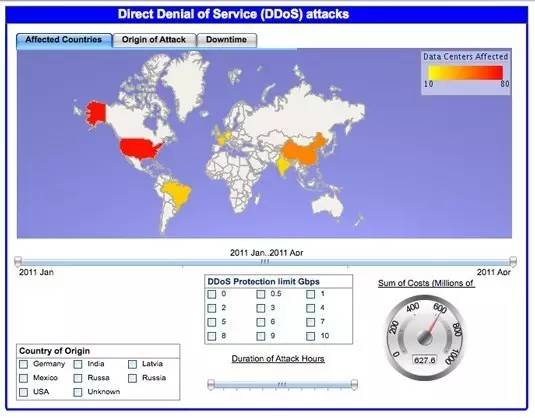
Task: Select the 10 Gbps protection limit checkbox
Action: point(310,336)
